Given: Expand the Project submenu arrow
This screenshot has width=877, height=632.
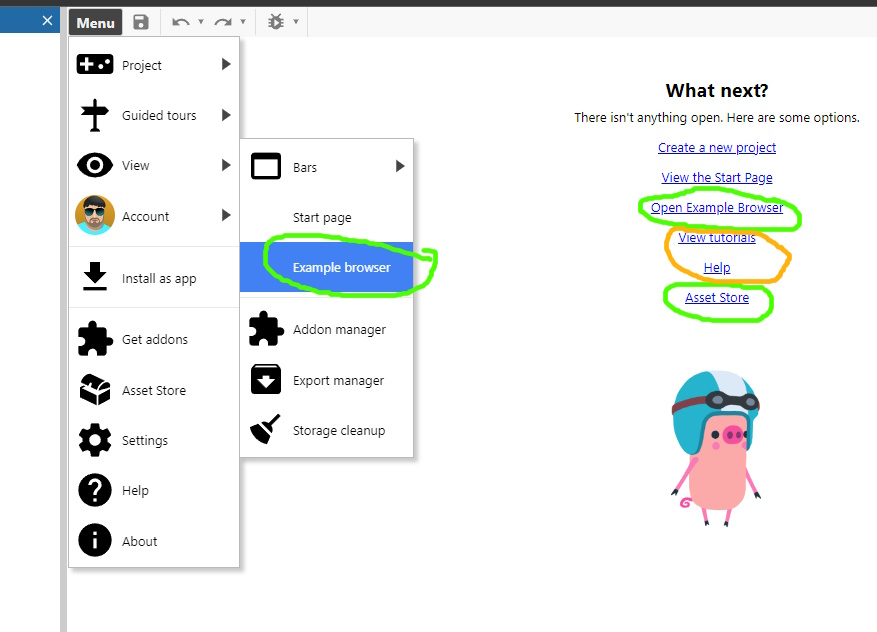Looking at the screenshot, I should 225,64.
